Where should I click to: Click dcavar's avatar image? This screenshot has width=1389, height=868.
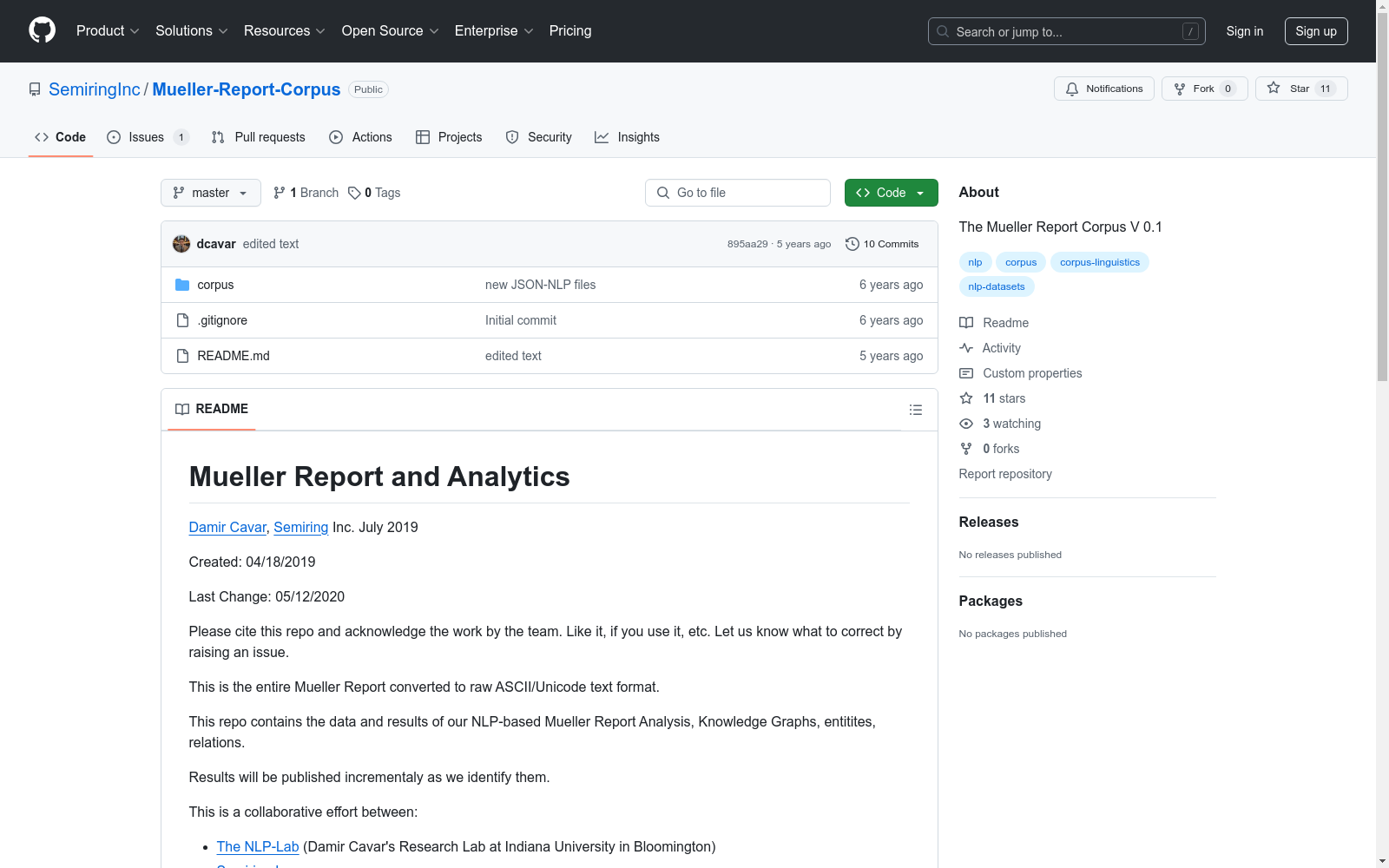[181, 244]
